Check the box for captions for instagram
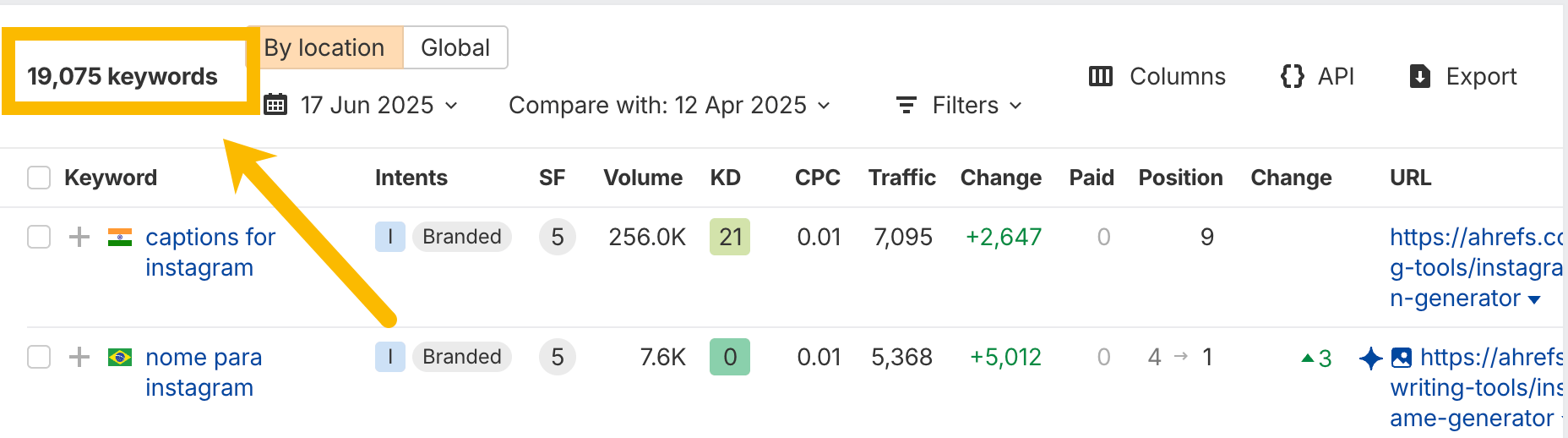Image resolution: width=1568 pixels, height=438 pixels. (x=39, y=237)
